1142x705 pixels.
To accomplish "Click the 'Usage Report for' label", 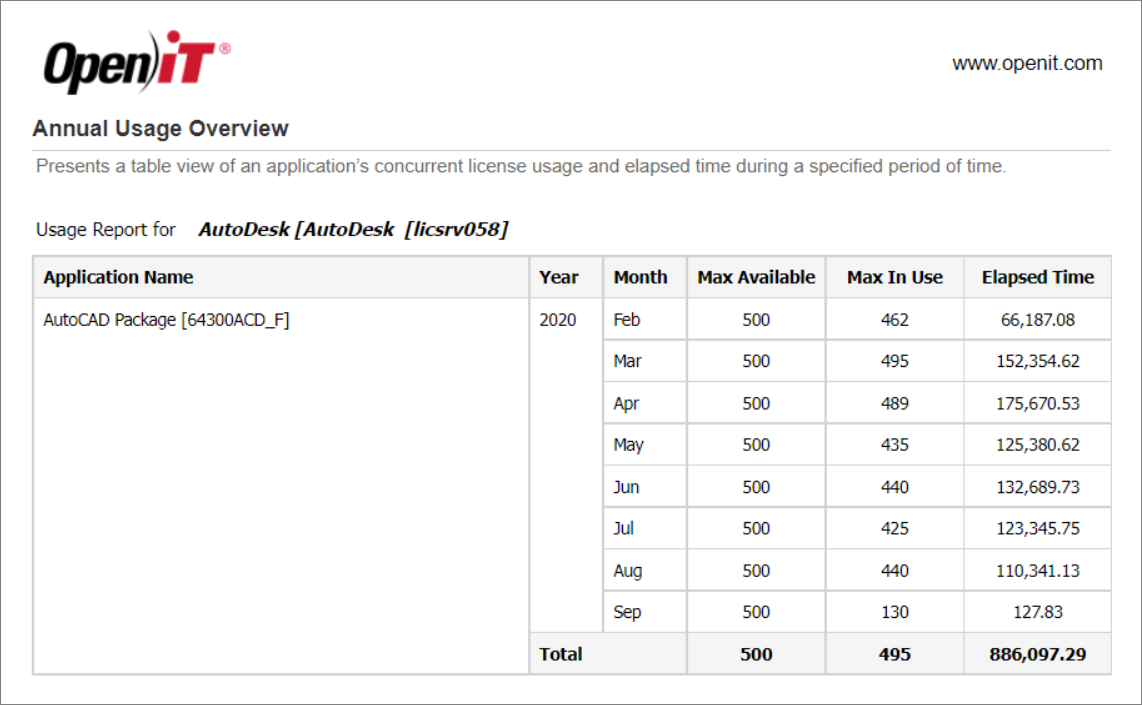I will click(x=106, y=229).
